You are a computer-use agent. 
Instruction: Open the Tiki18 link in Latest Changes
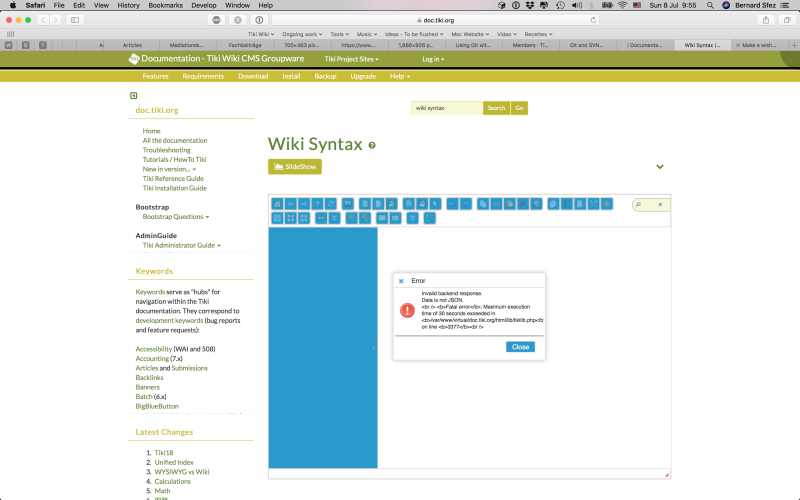164,453
